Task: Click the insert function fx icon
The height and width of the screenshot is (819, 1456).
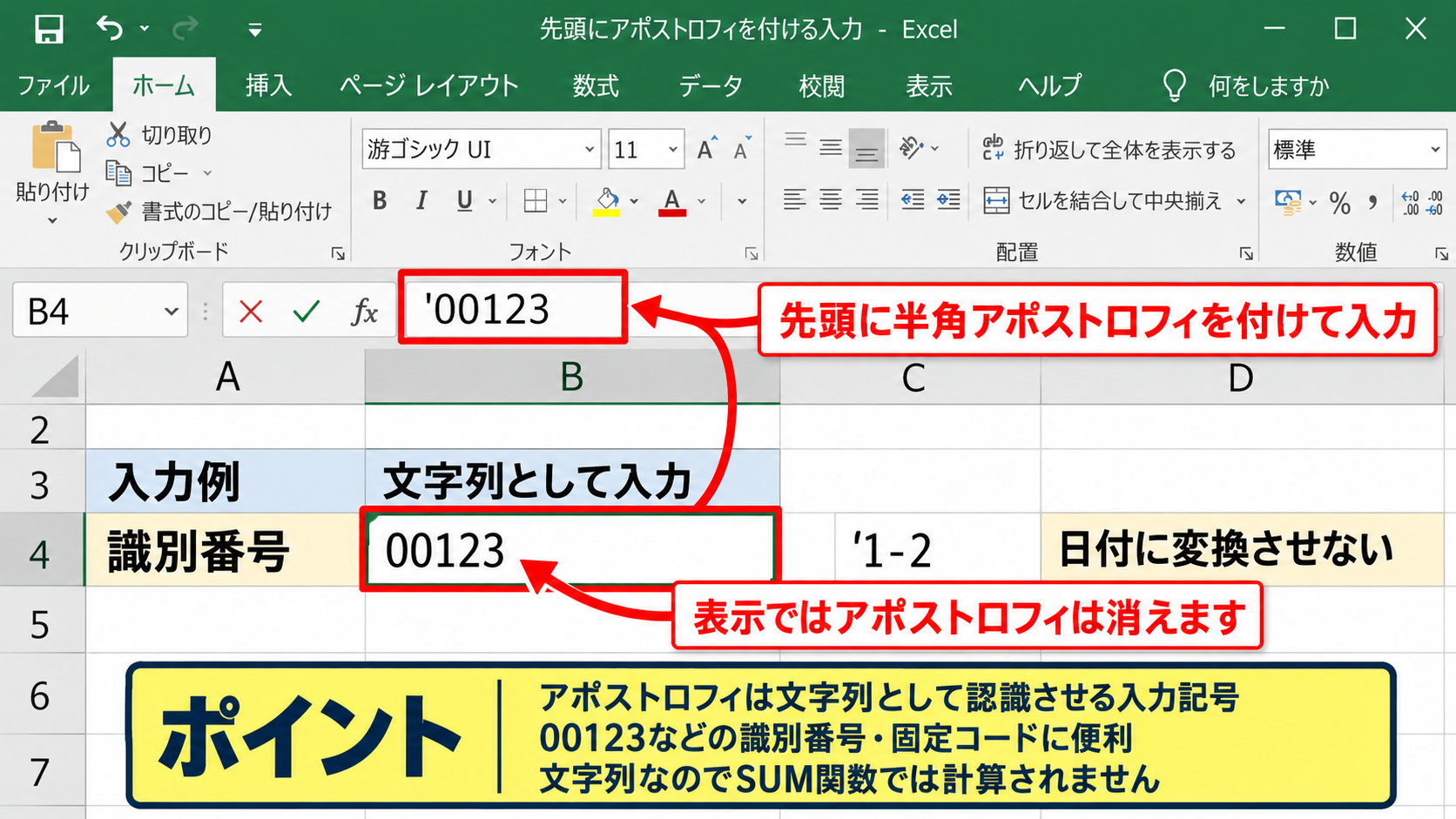Action: 365,311
